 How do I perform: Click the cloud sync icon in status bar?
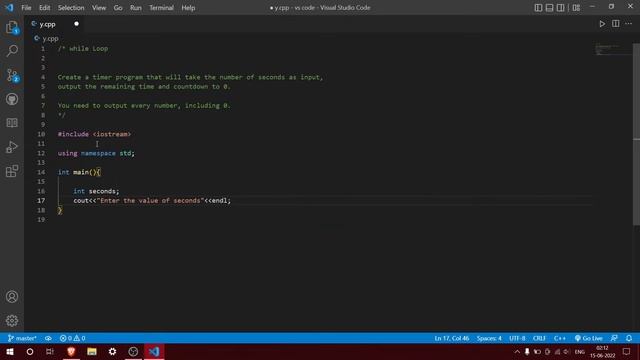[48, 338]
